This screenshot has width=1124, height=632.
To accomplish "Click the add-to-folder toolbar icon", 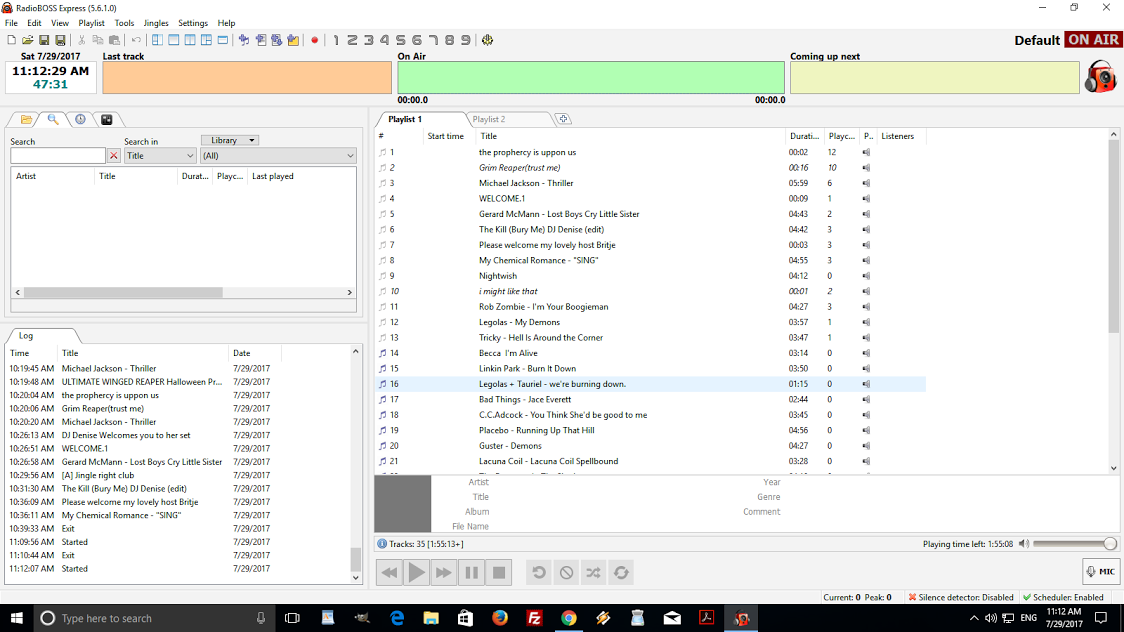I will point(293,40).
